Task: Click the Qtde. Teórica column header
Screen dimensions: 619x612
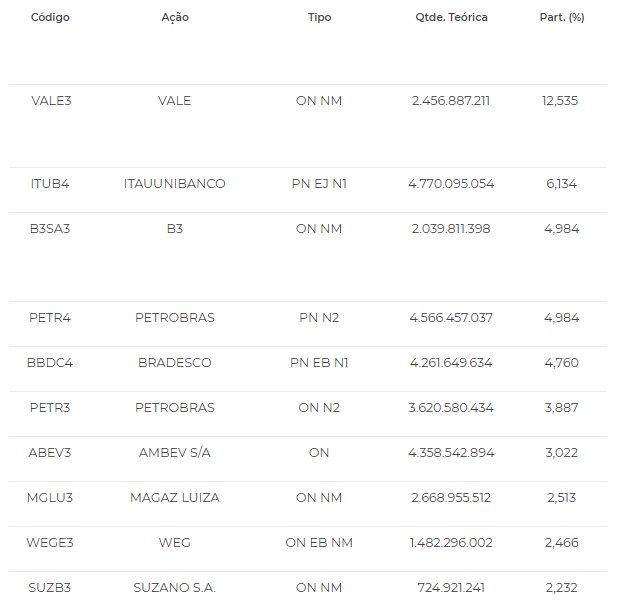Action: (x=451, y=17)
